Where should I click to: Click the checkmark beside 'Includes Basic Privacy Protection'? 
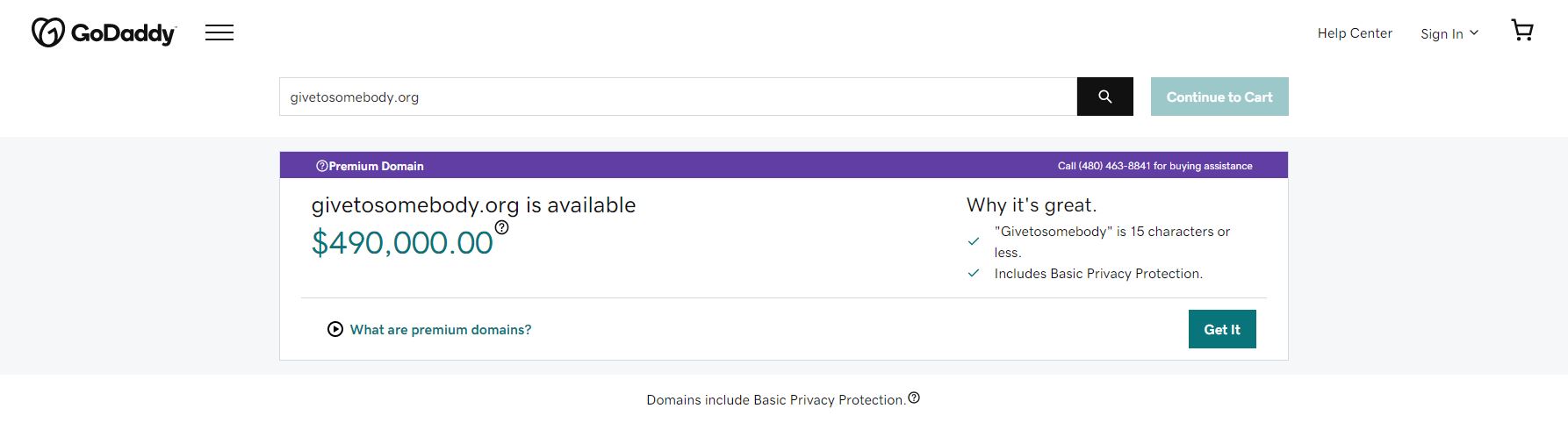click(974, 273)
